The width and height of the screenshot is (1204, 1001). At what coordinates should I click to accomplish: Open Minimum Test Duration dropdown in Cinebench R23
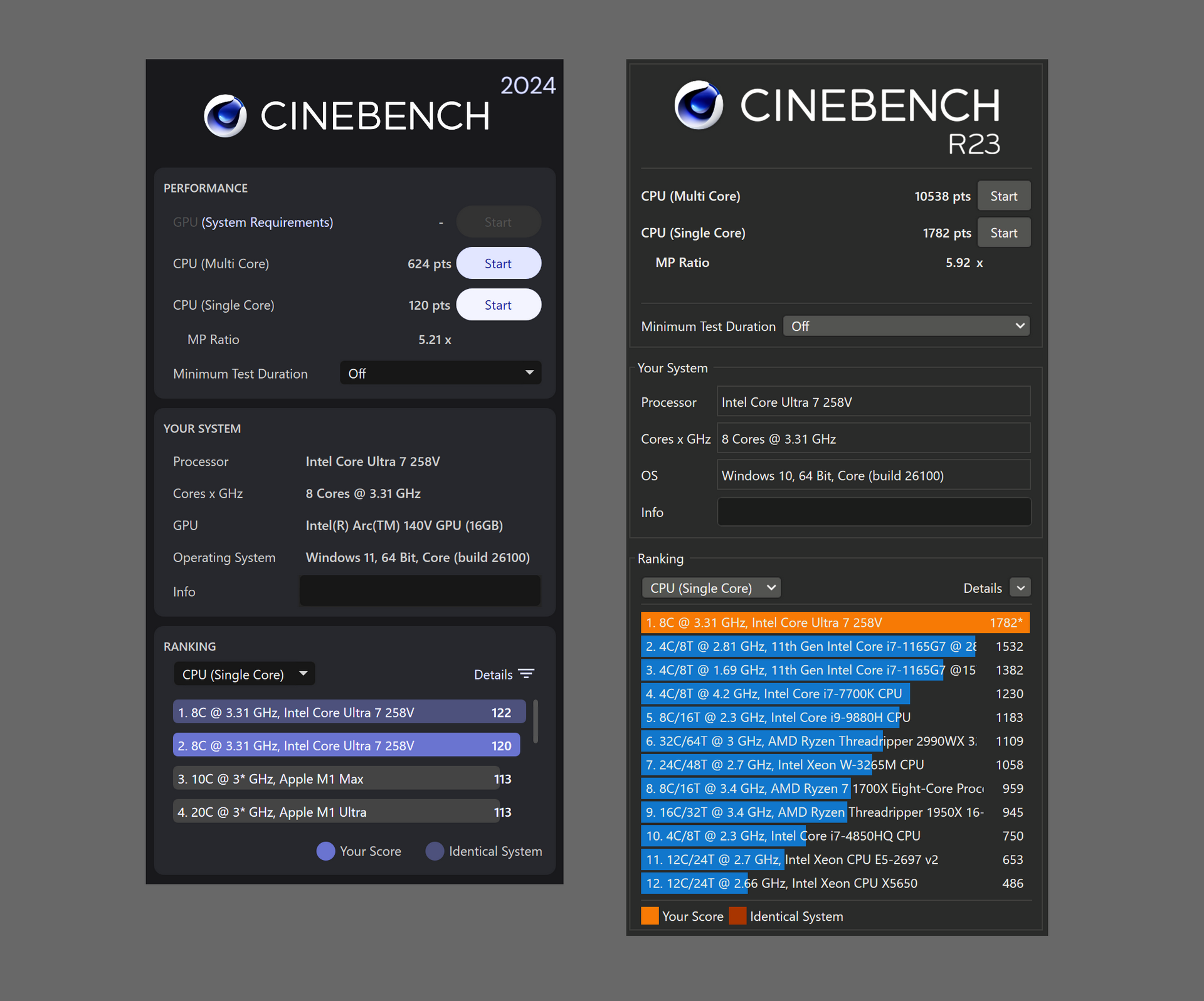click(906, 326)
